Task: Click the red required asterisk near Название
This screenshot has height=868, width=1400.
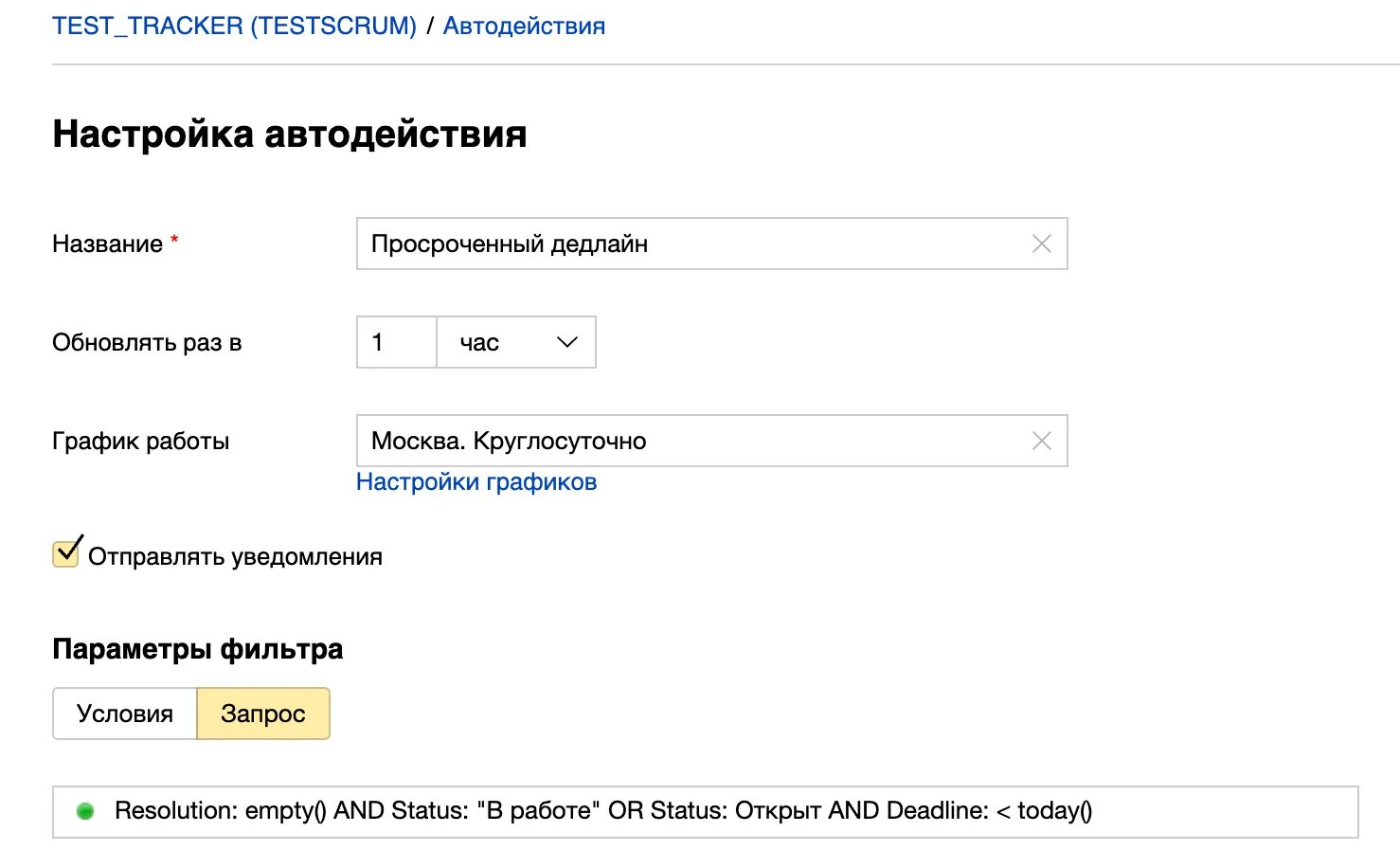Action: tap(174, 241)
